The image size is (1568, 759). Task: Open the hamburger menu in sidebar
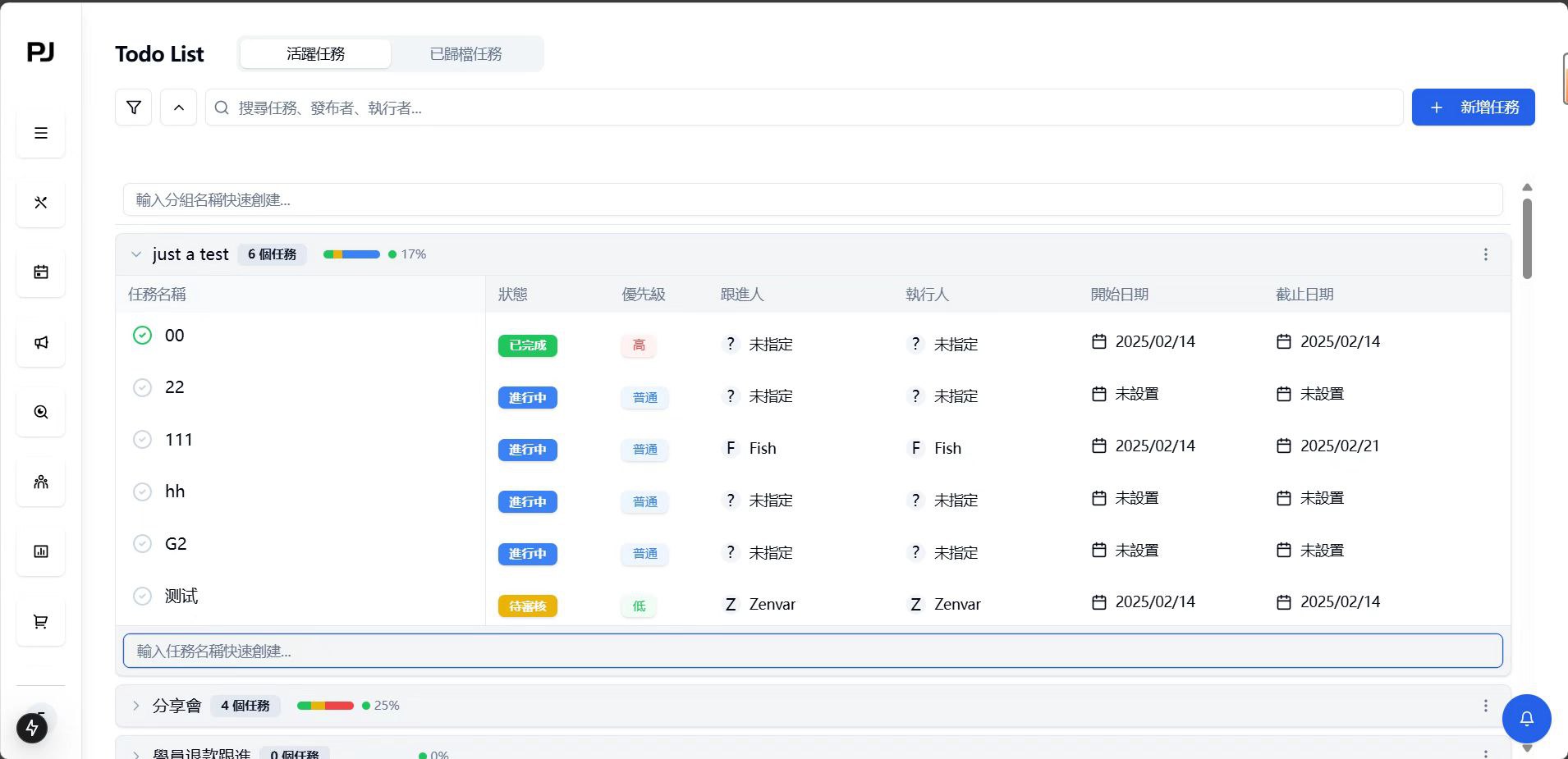(x=41, y=133)
